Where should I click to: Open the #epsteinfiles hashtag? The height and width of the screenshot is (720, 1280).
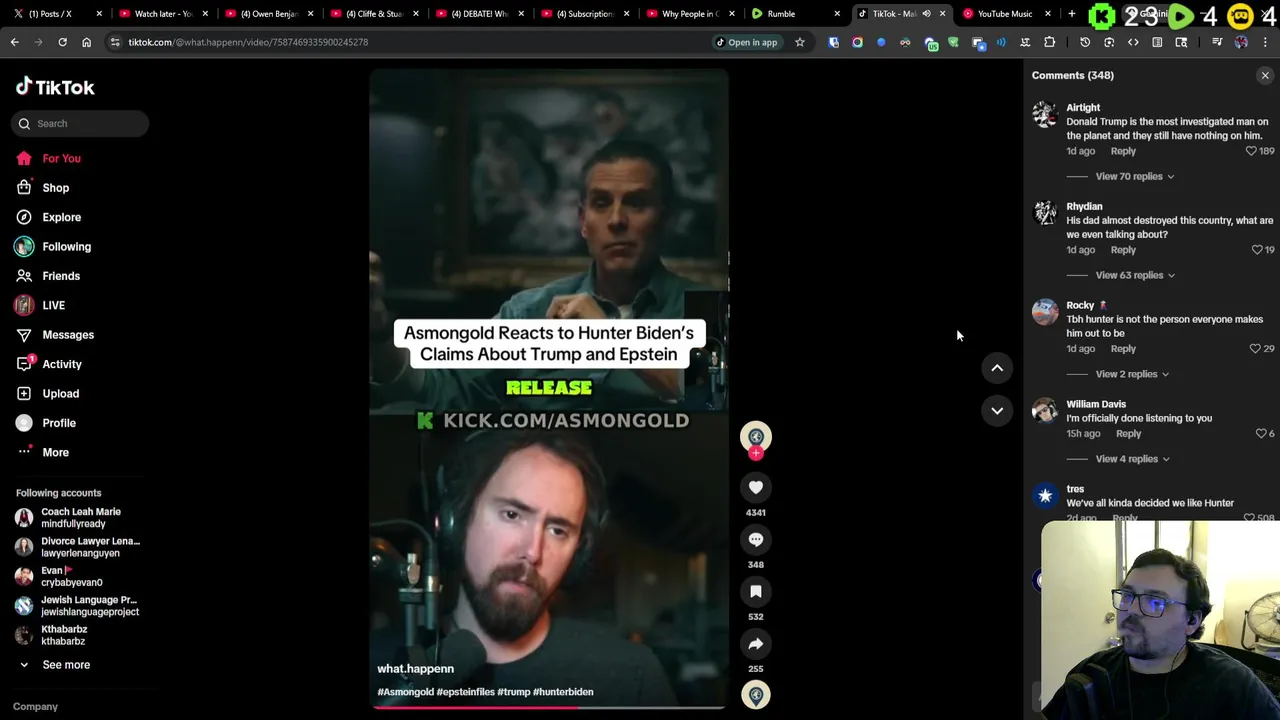click(x=465, y=692)
